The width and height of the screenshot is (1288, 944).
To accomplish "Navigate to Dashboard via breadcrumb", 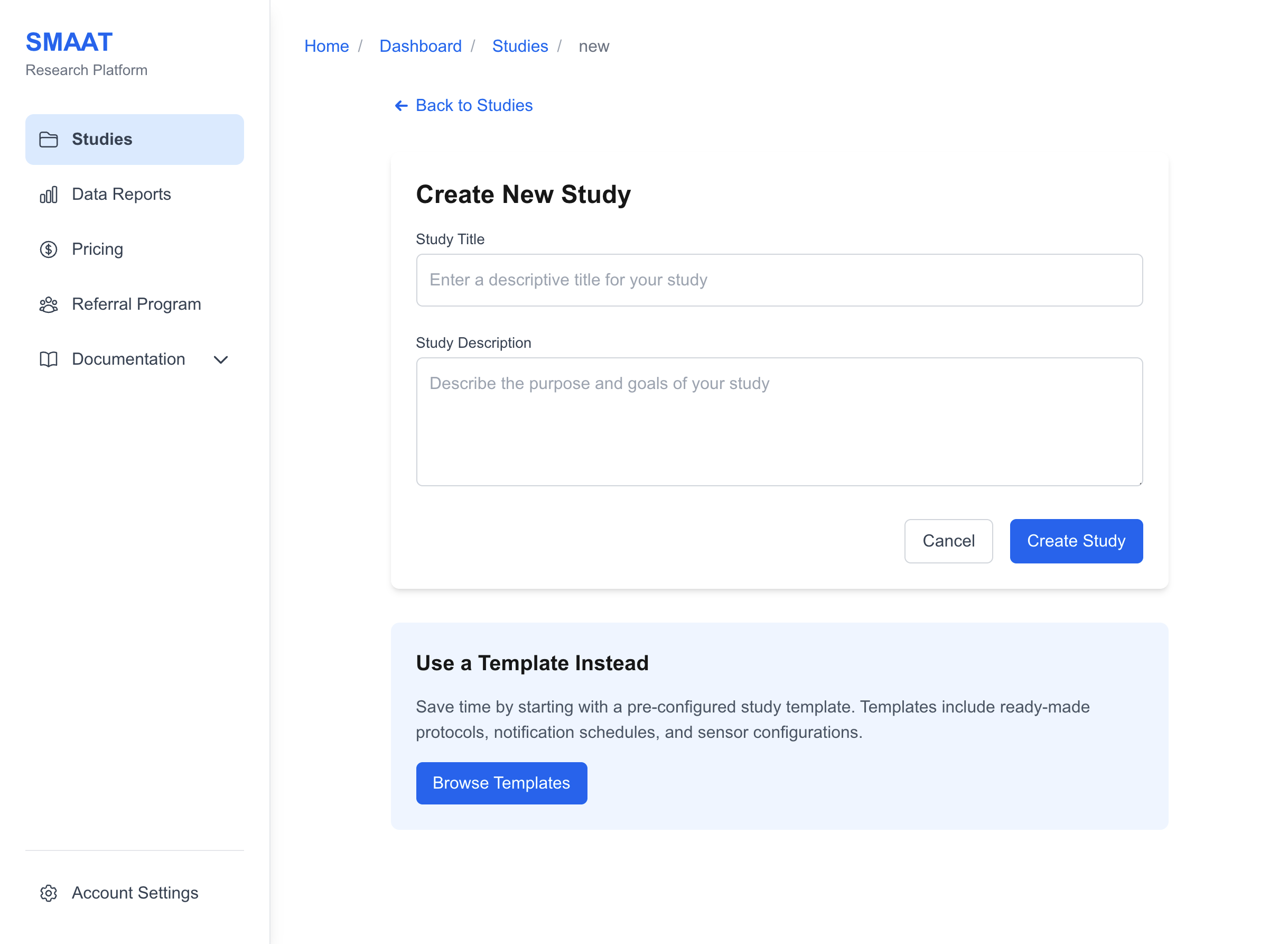I will 421,45.
